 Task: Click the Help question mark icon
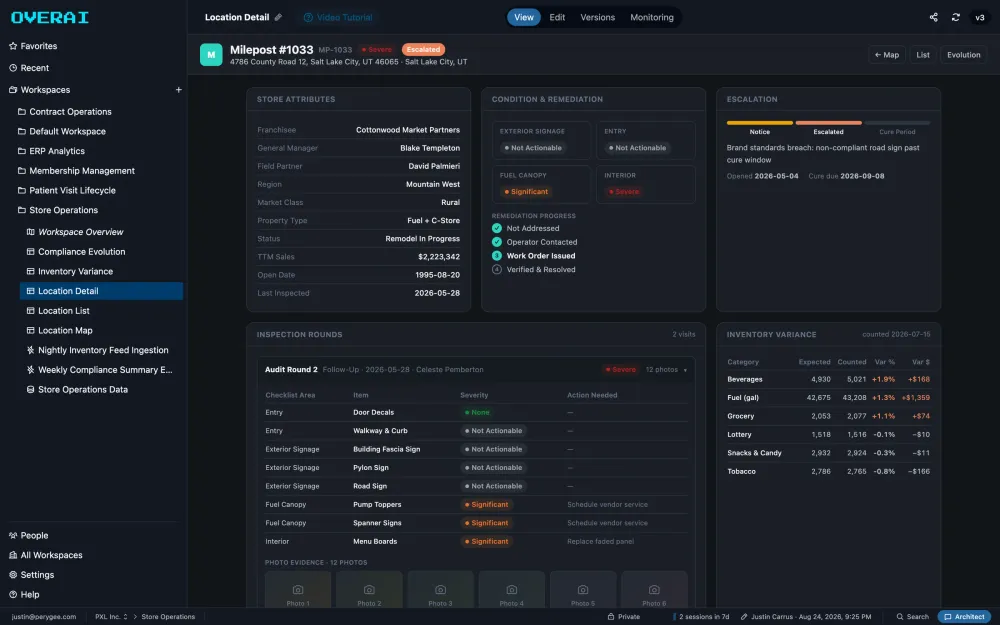pyautogui.click(x=13, y=594)
